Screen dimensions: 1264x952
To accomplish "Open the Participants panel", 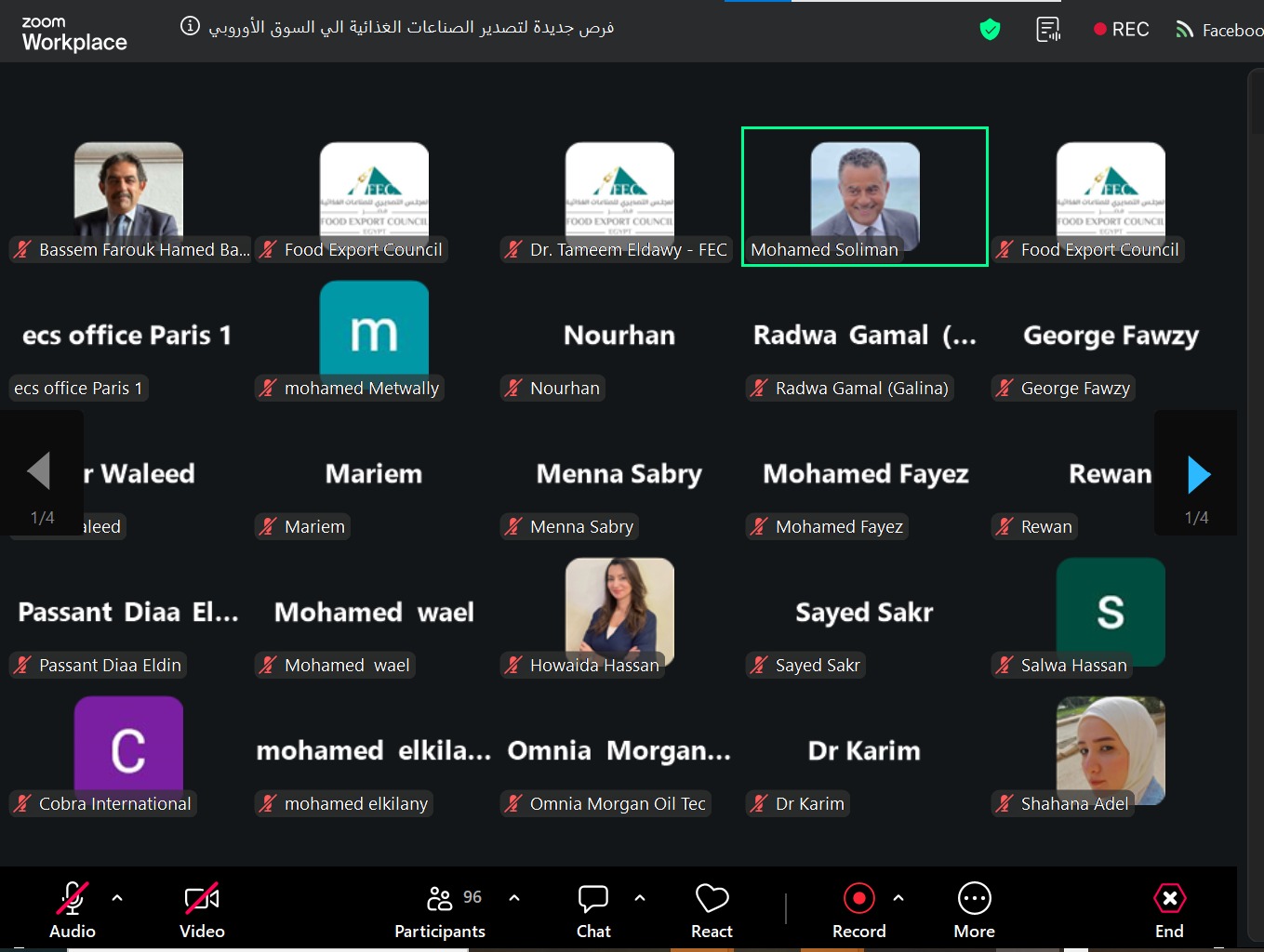I will [x=440, y=909].
